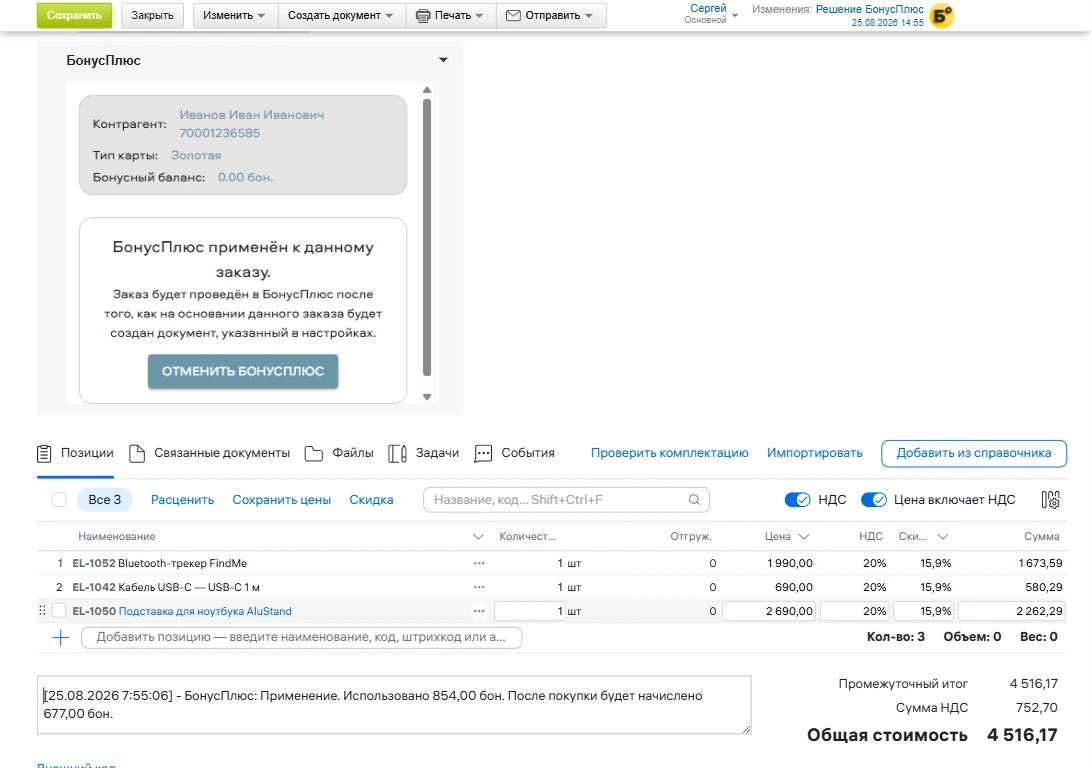Open the Файлы tab
Screen dimensions: 1092x768
[x=339, y=453]
